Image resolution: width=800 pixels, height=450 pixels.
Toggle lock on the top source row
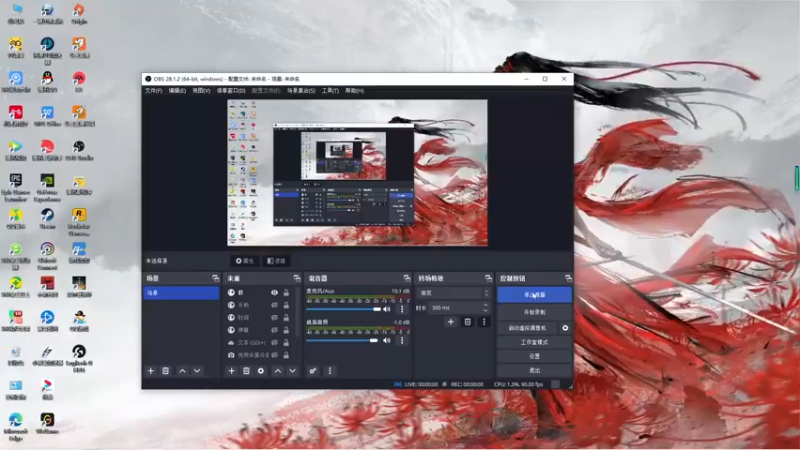click(x=286, y=292)
